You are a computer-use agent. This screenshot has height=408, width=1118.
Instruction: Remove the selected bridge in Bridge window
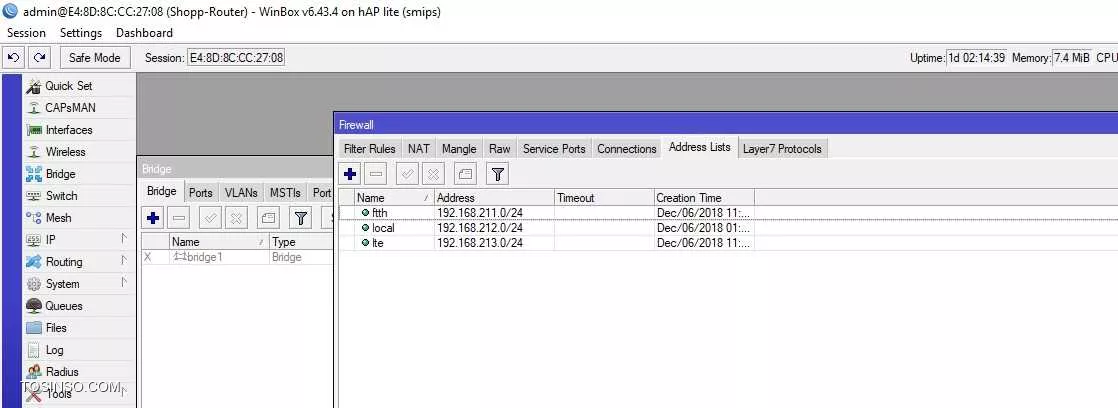click(x=180, y=218)
